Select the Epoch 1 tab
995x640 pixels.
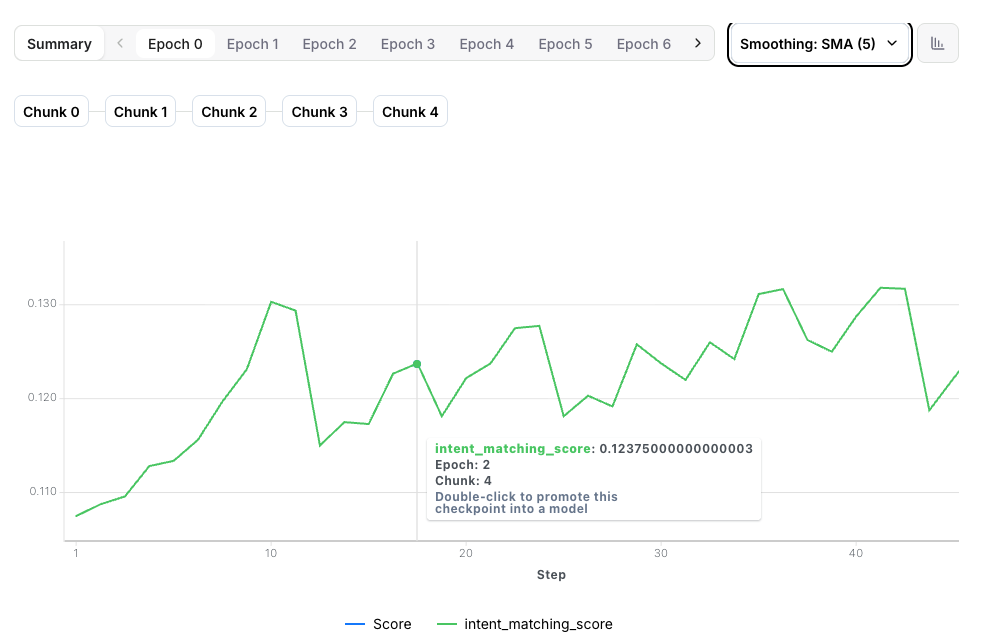pyautogui.click(x=252, y=43)
